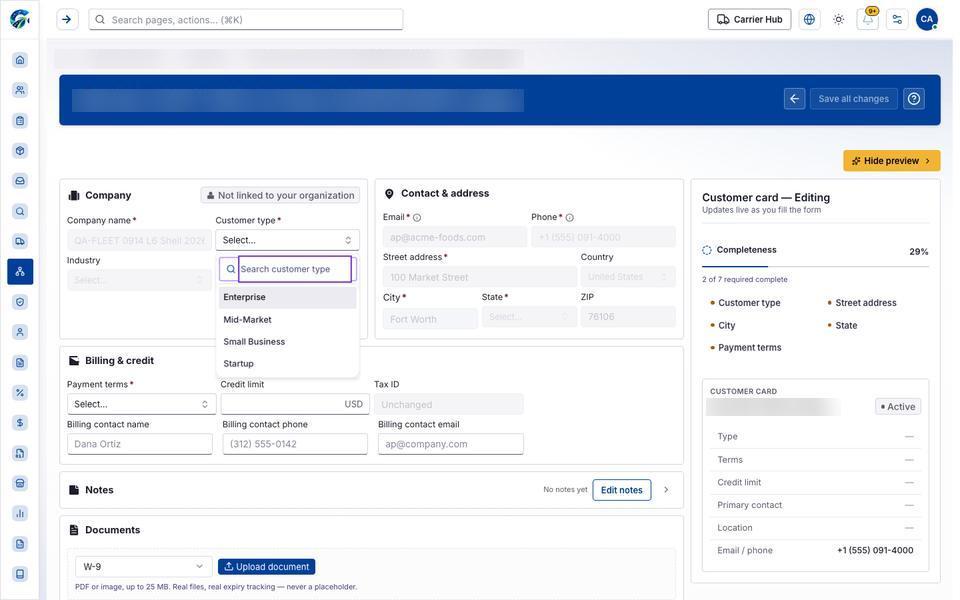Open the W-9 document type dropdown
960x600 pixels.
pyautogui.click(x=143, y=566)
